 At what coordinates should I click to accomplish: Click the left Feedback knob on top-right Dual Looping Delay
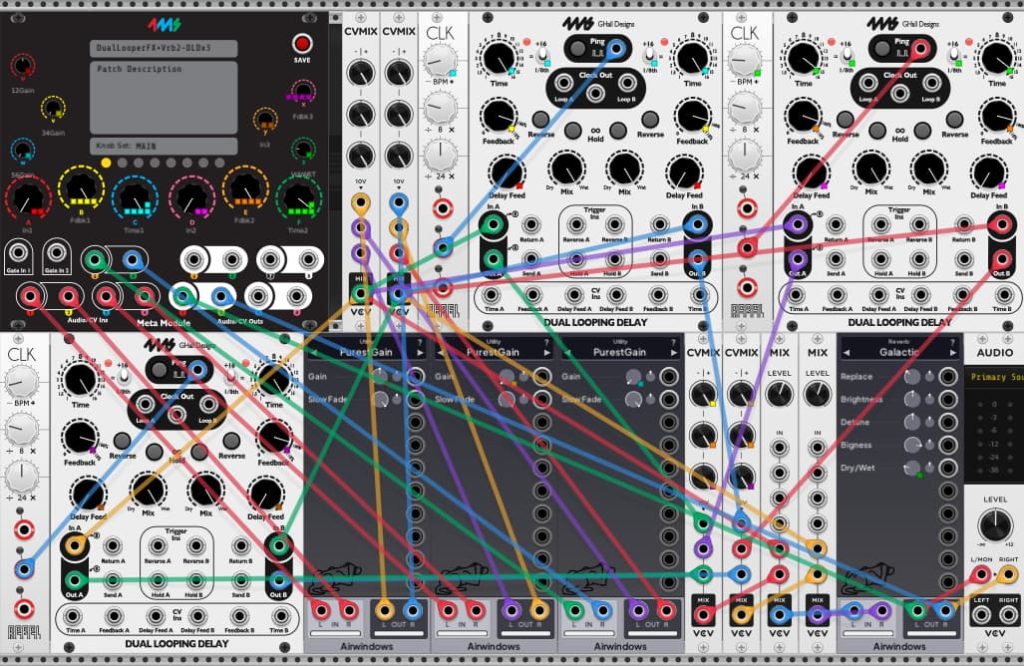[x=803, y=116]
